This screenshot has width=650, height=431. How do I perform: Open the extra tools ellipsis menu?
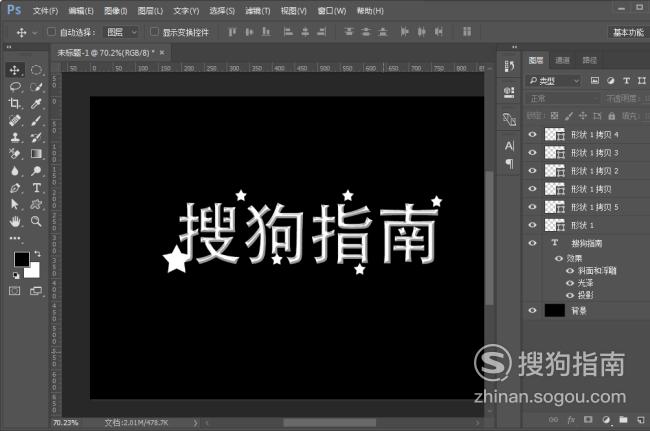15,238
